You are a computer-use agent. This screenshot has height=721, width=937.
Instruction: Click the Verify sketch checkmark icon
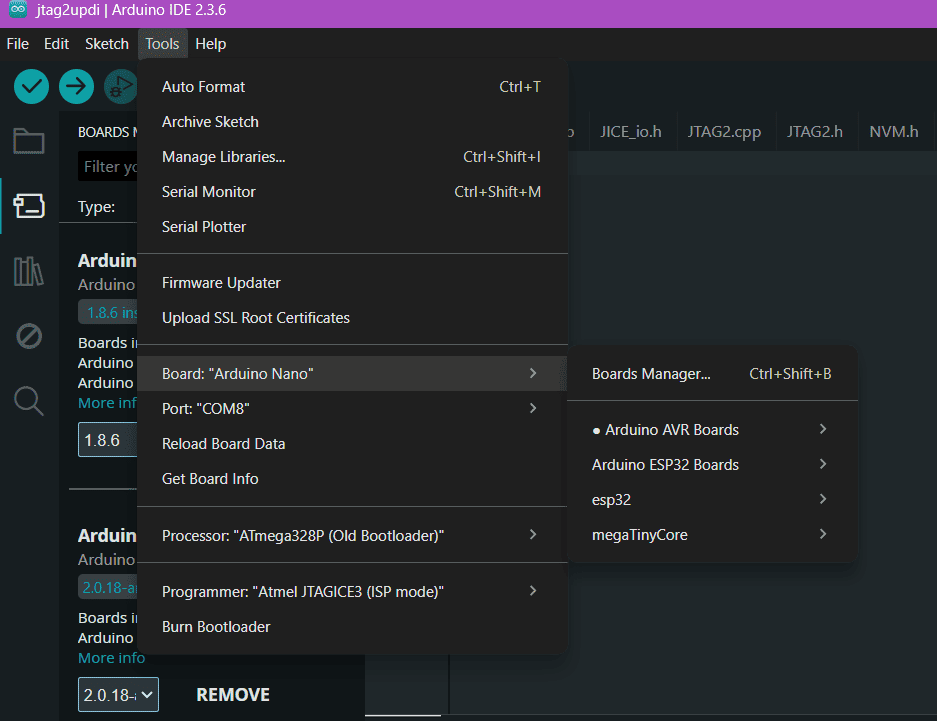coord(31,86)
